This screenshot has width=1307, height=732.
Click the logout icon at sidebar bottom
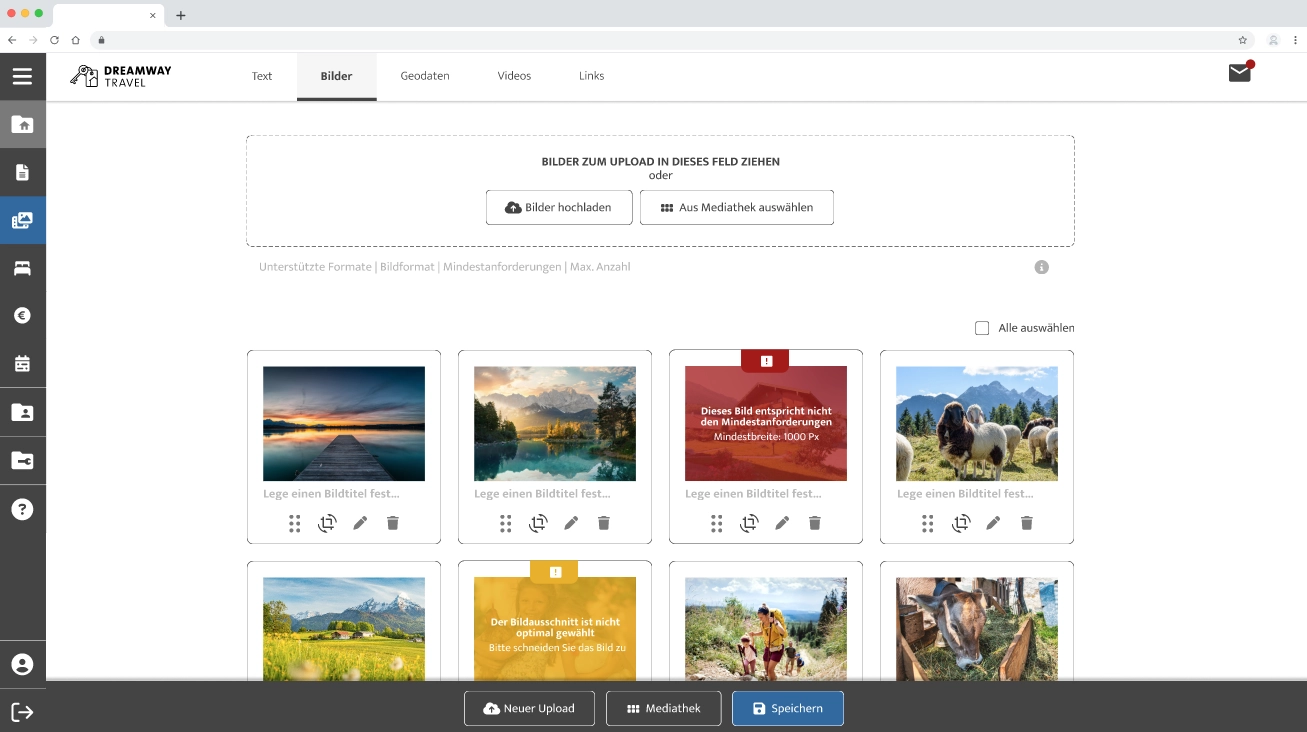(x=22, y=712)
